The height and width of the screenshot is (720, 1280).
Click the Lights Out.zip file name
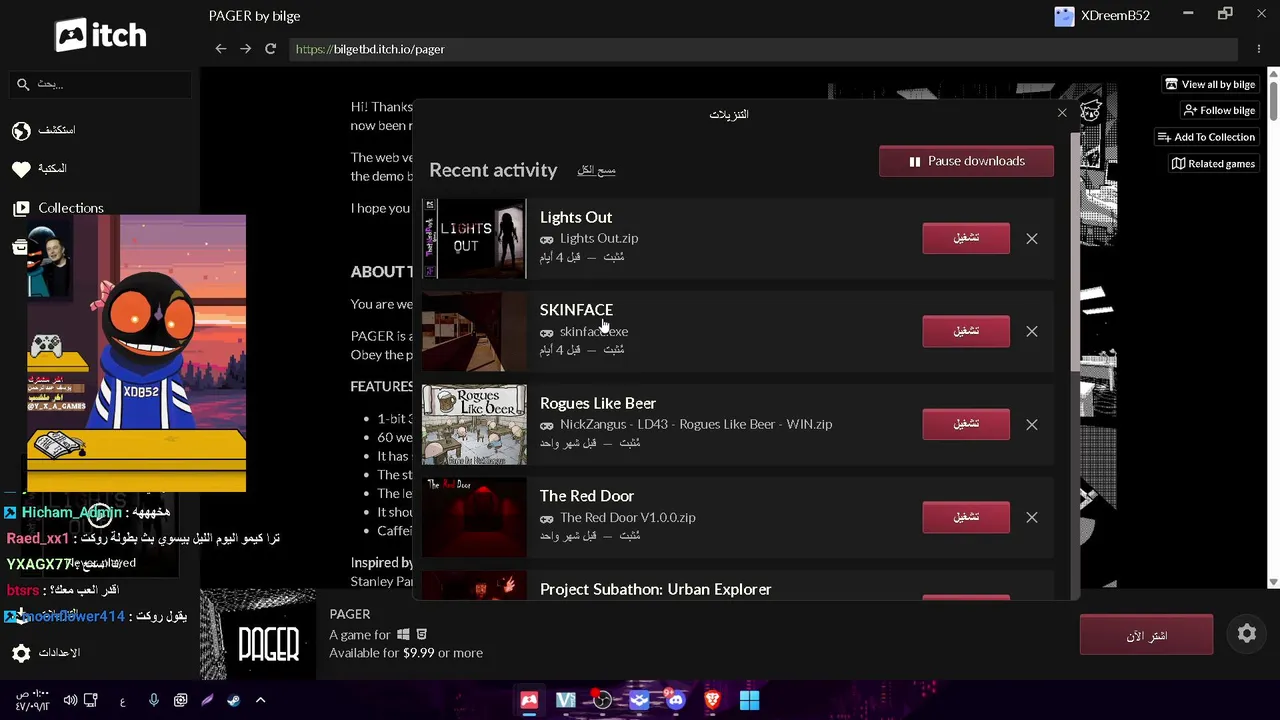(599, 238)
